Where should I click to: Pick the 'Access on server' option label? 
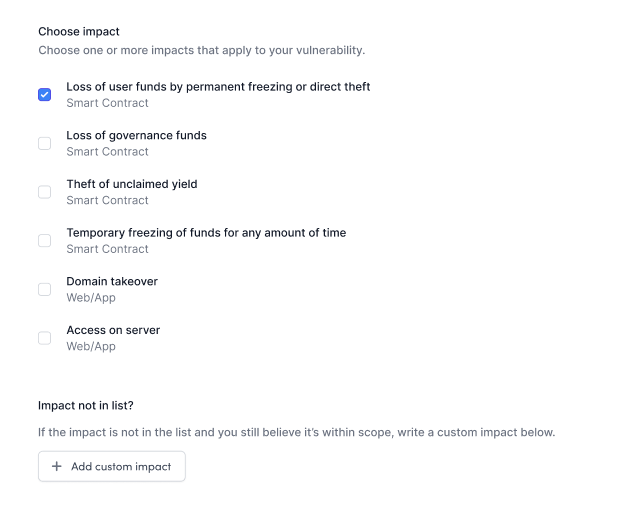[113, 330]
